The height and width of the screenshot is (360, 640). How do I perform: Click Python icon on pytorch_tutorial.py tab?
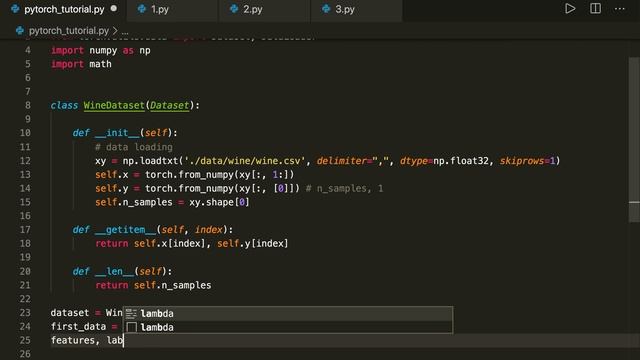pos(15,9)
